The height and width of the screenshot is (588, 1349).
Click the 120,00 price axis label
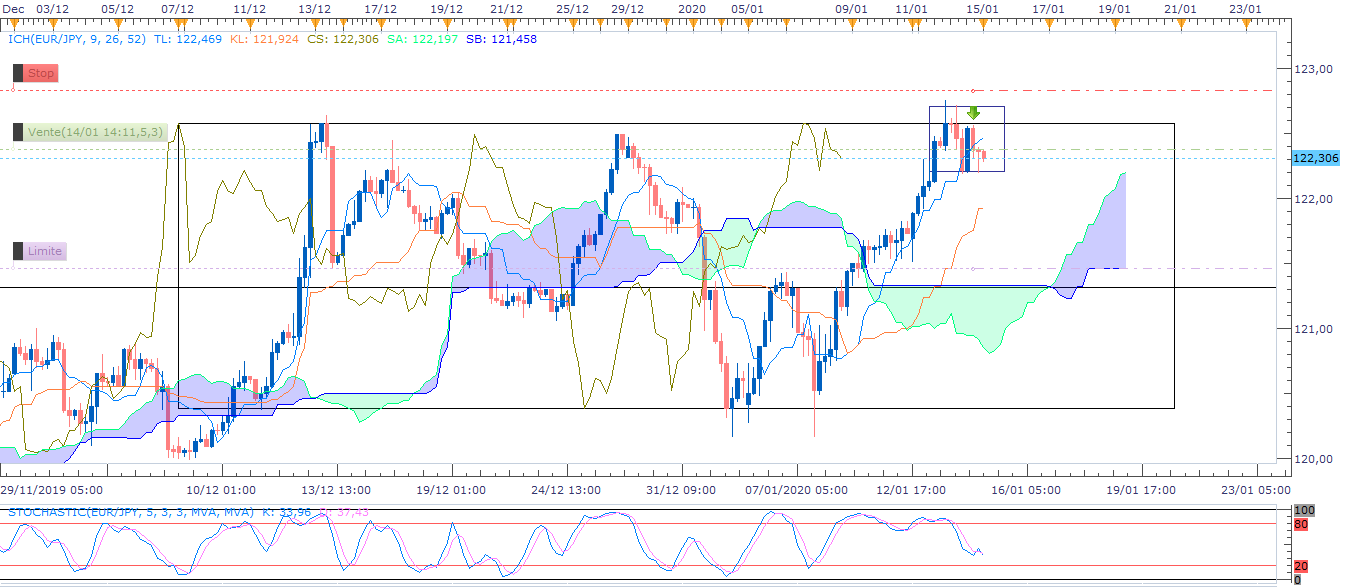coord(1313,459)
